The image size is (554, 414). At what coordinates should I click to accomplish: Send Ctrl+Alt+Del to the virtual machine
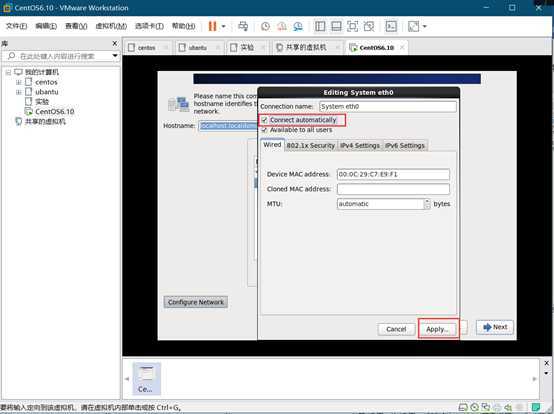coord(243,26)
